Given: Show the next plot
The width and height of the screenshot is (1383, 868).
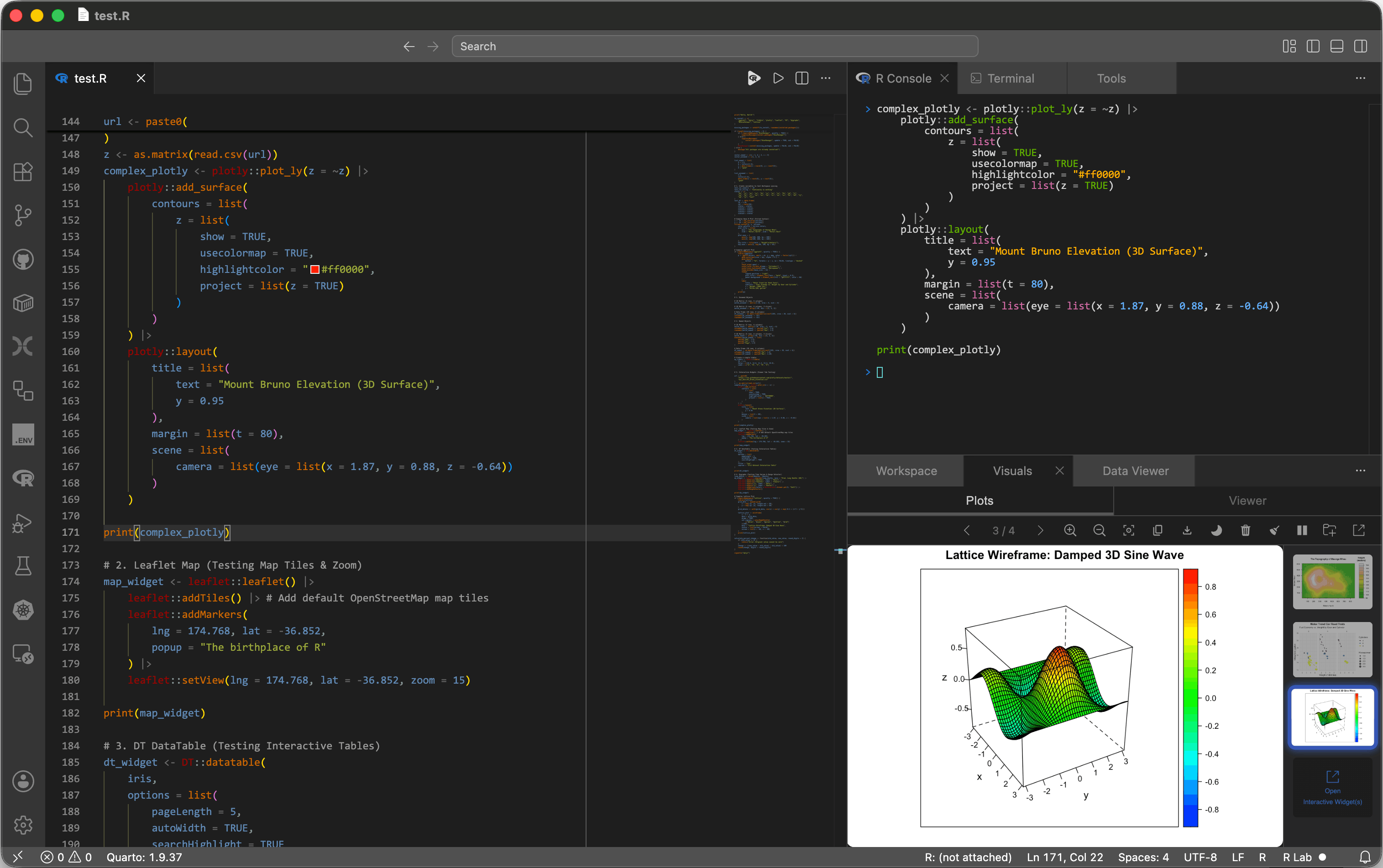Looking at the screenshot, I should (1040, 530).
